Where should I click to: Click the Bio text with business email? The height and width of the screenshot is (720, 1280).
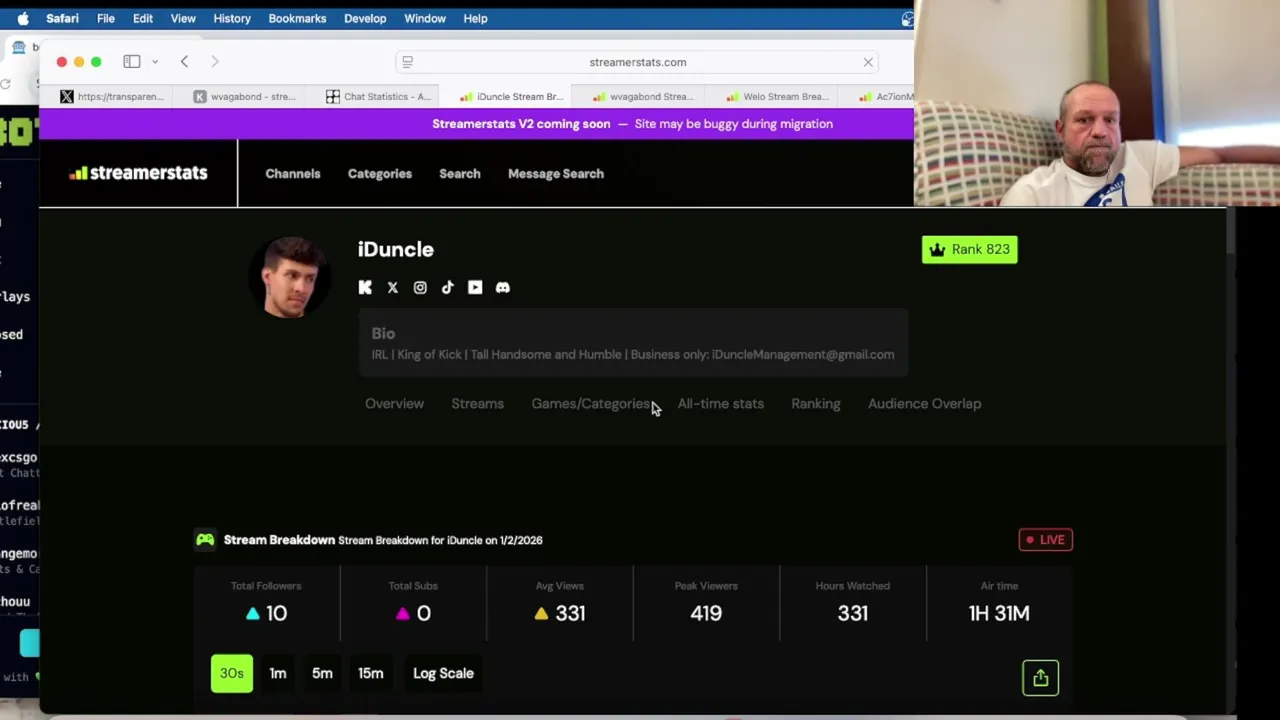(x=633, y=354)
